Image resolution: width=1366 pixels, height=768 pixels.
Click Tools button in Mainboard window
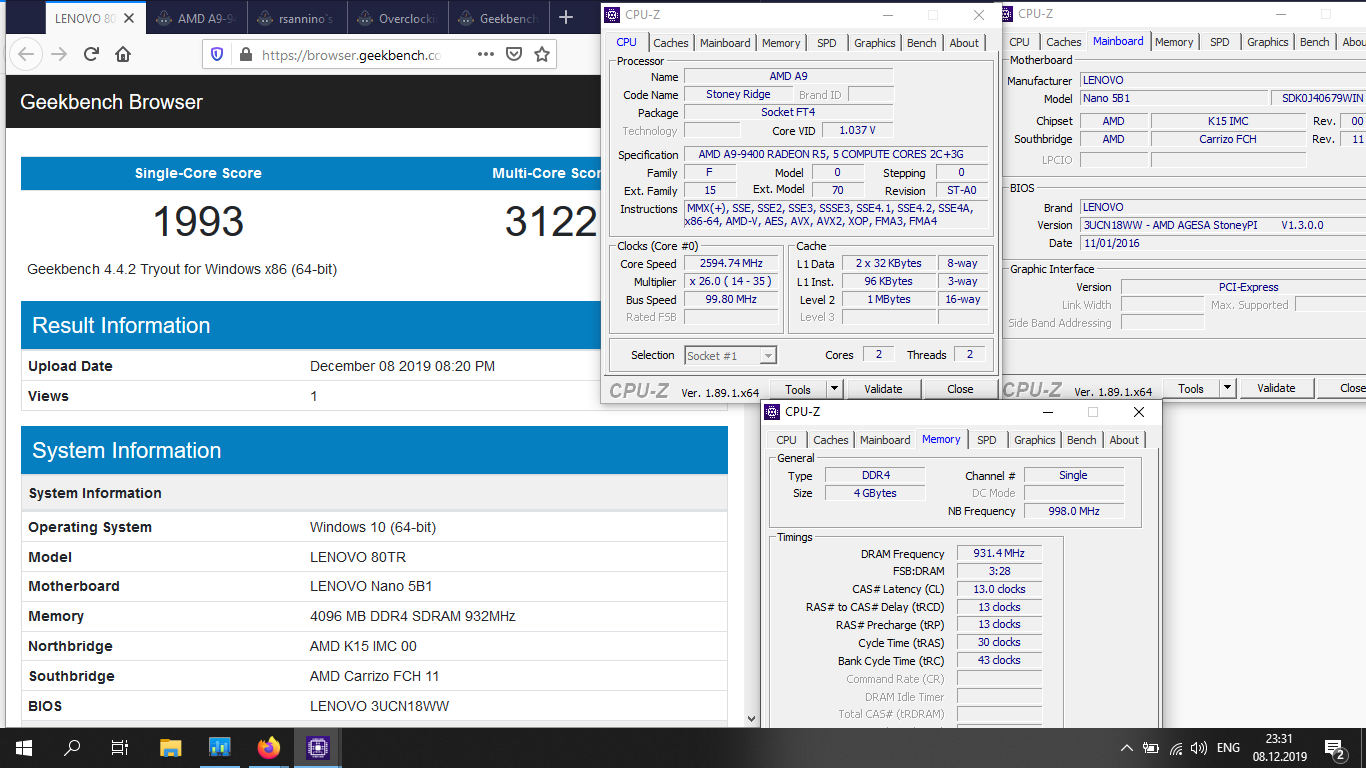[x=1191, y=388]
